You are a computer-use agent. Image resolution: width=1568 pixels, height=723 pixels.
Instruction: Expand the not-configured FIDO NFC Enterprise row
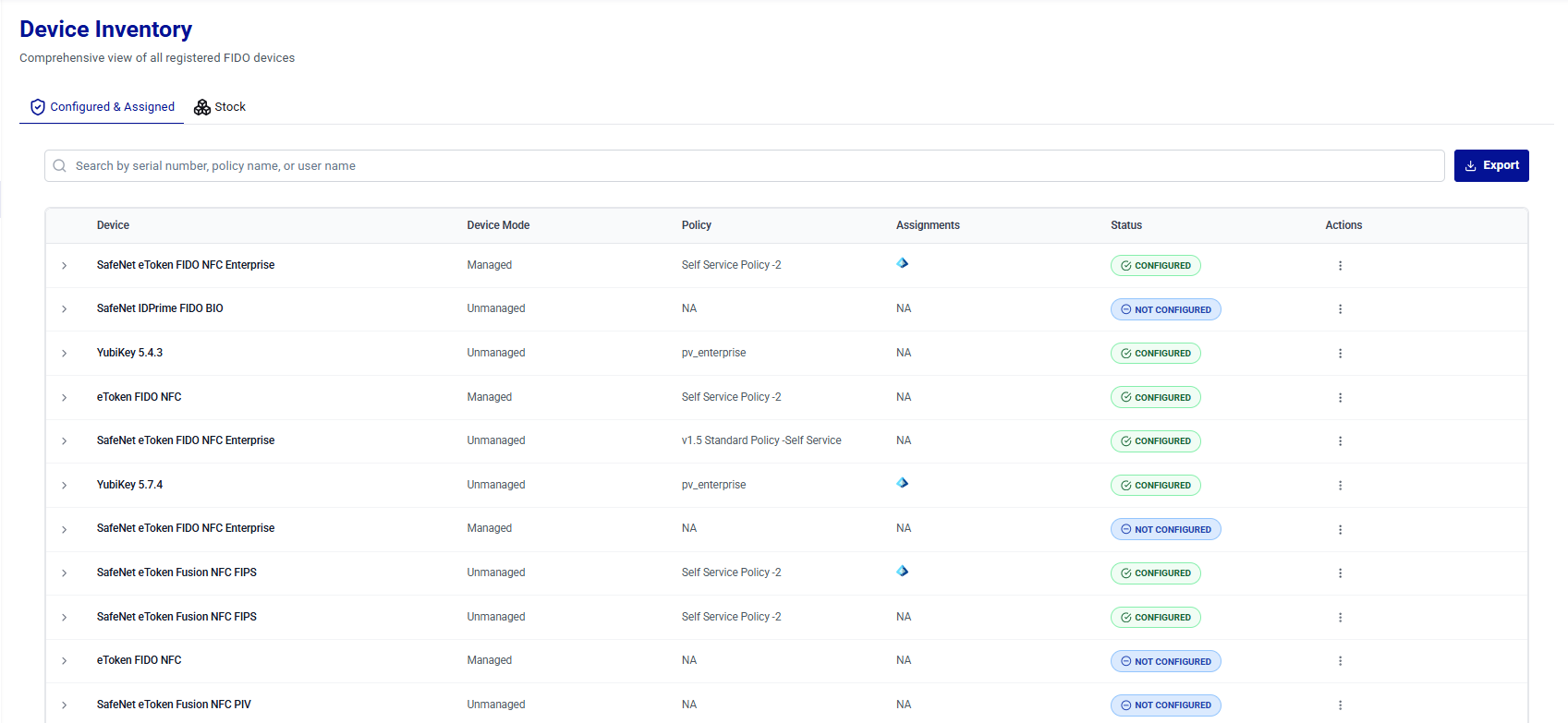(x=64, y=530)
